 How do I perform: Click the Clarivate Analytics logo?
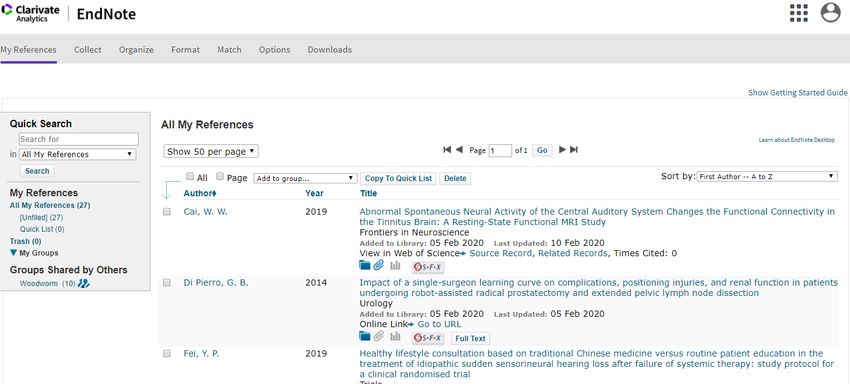tap(30, 13)
